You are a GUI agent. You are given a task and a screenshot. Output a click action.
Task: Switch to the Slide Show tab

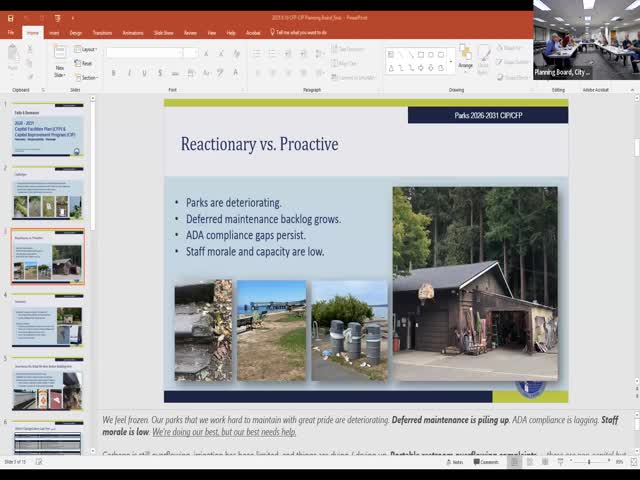tap(164, 33)
